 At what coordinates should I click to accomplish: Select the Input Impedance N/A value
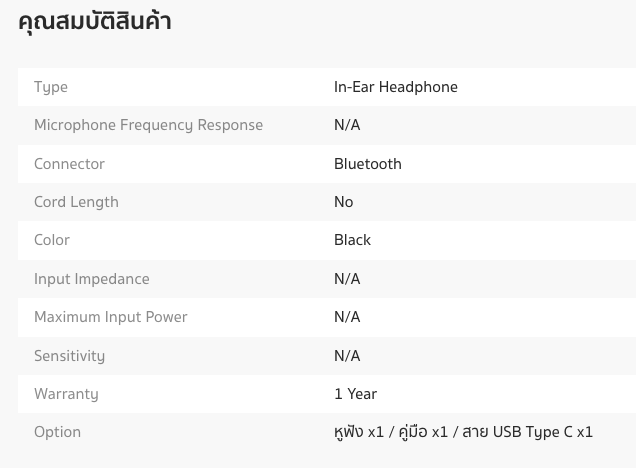tap(346, 279)
